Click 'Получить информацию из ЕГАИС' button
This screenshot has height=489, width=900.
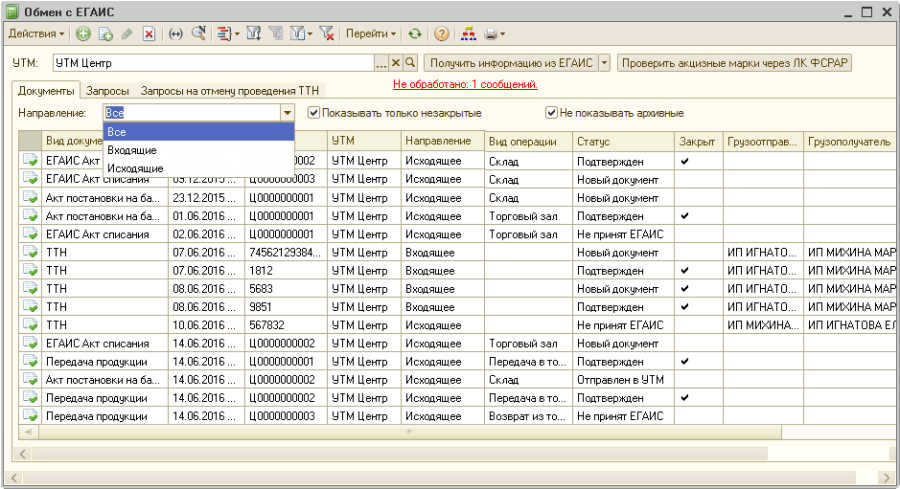(511, 63)
